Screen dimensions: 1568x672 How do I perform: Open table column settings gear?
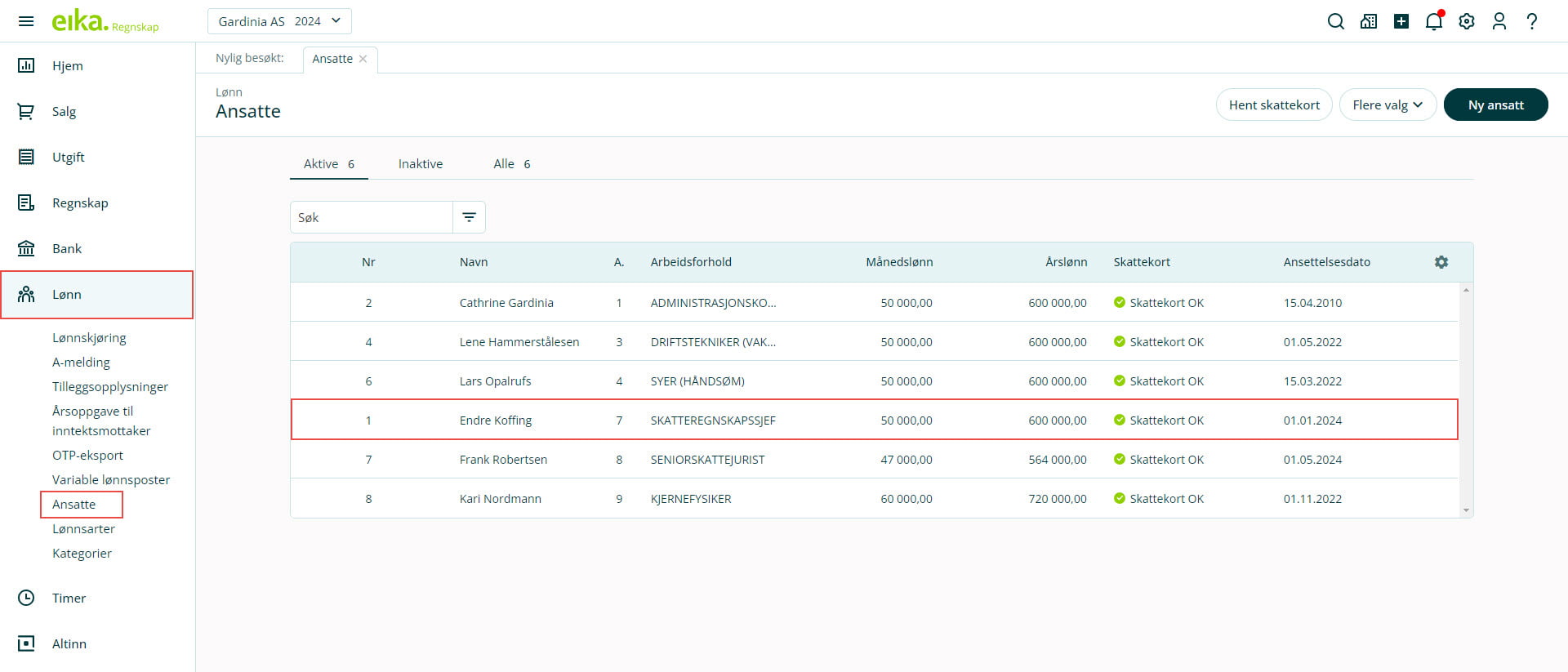1441,262
